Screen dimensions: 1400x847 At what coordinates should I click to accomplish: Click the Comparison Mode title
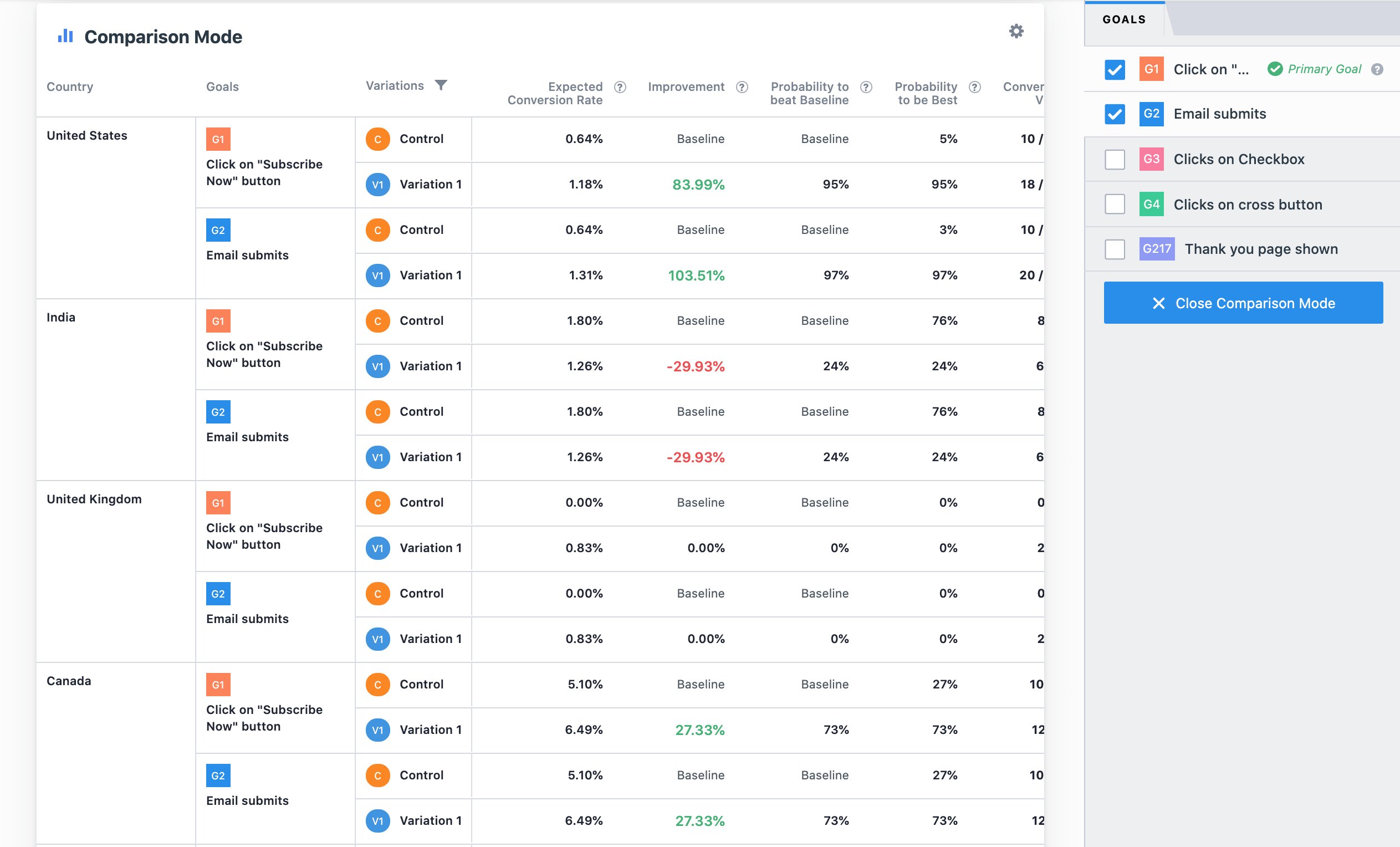[x=163, y=37]
